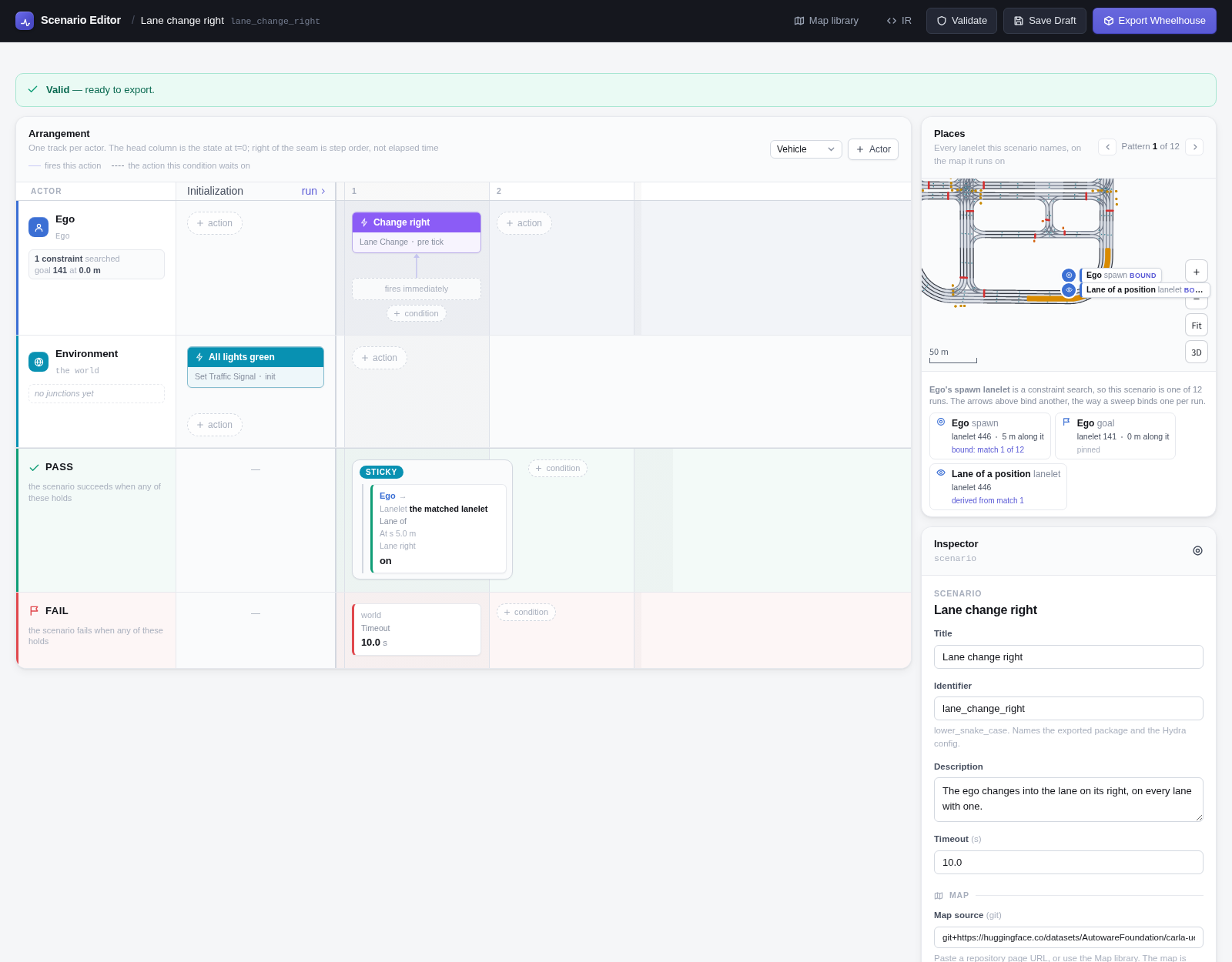Viewport: 1232px width, 962px height.
Task: Click the Lane of a position map marker
Action: pos(1069,290)
